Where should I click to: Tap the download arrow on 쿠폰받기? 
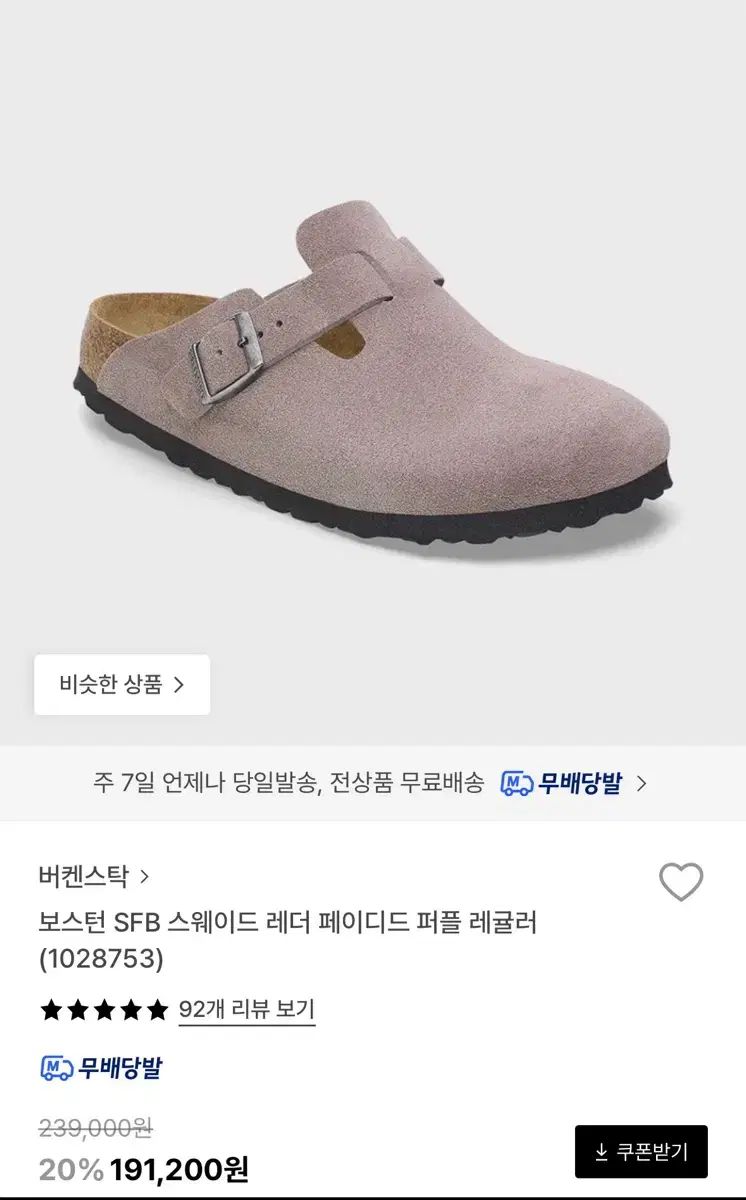[x=601, y=1152]
